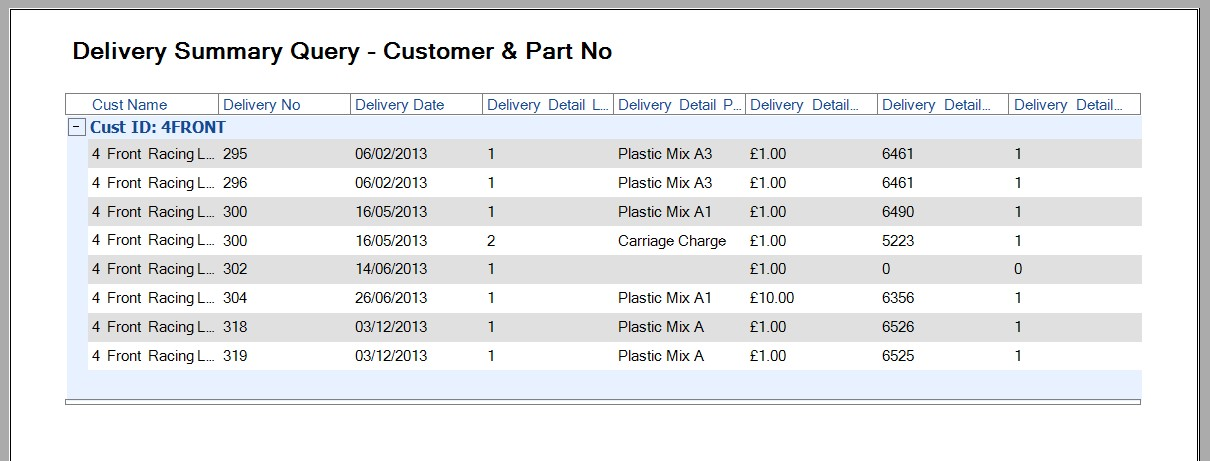Select delivery number 319 cell
This screenshot has height=461, width=1210.
tap(235, 356)
